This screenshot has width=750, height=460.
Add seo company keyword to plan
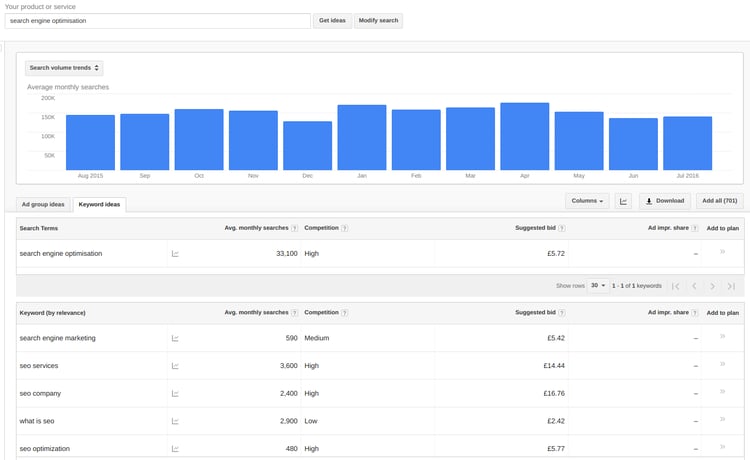click(x=723, y=393)
